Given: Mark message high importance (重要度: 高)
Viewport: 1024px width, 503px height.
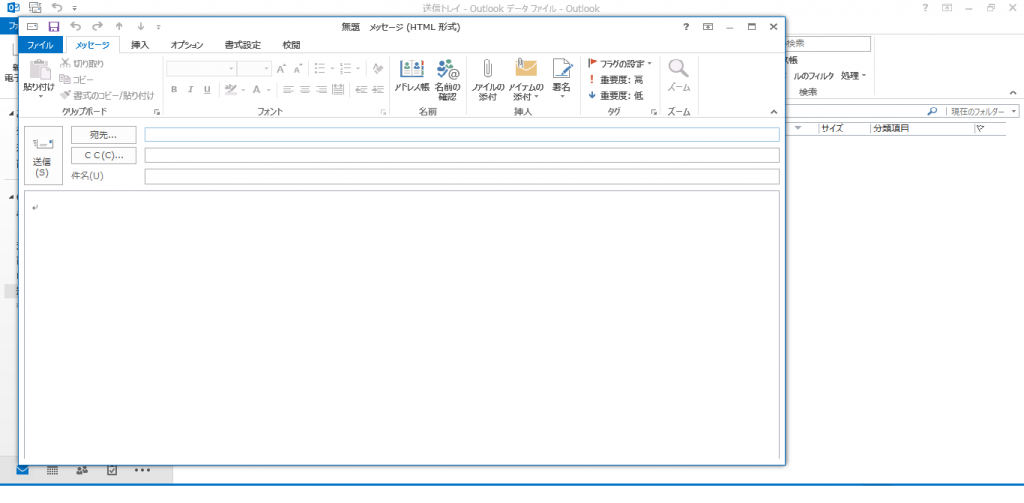Looking at the screenshot, I should [616, 79].
